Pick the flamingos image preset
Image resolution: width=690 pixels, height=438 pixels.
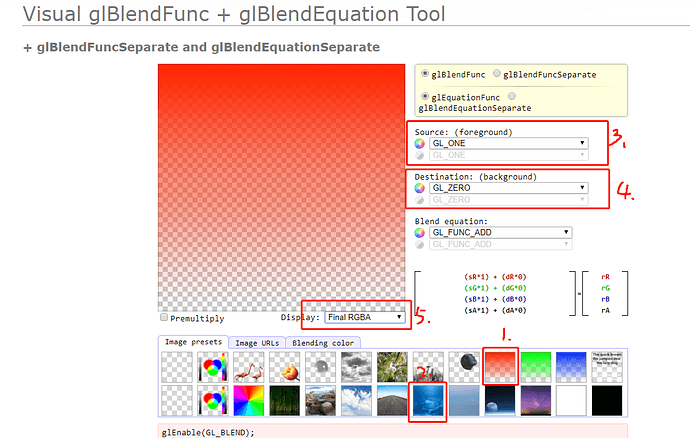pos(249,367)
